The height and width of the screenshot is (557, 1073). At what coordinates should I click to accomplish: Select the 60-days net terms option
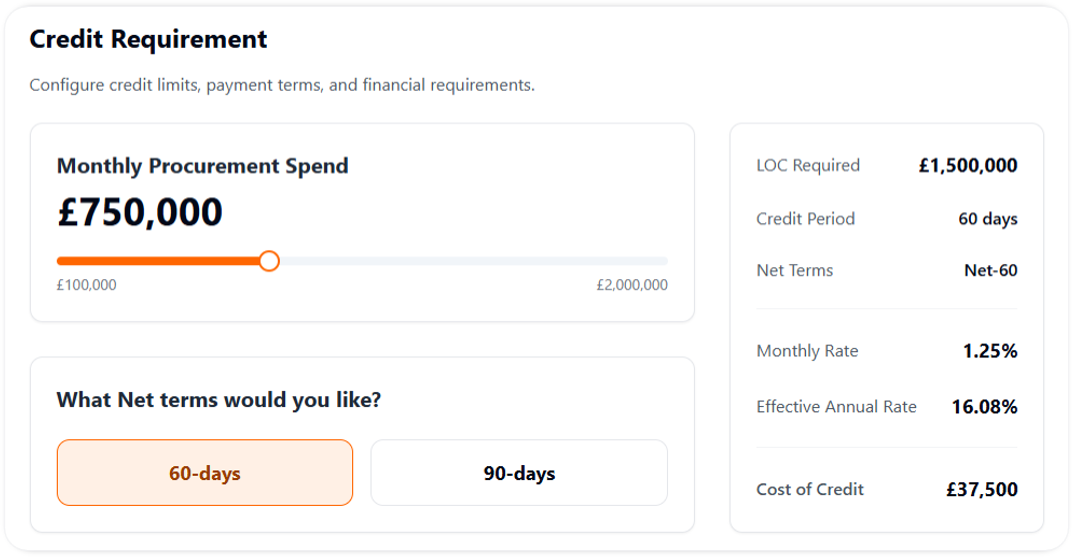(x=205, y=473)
